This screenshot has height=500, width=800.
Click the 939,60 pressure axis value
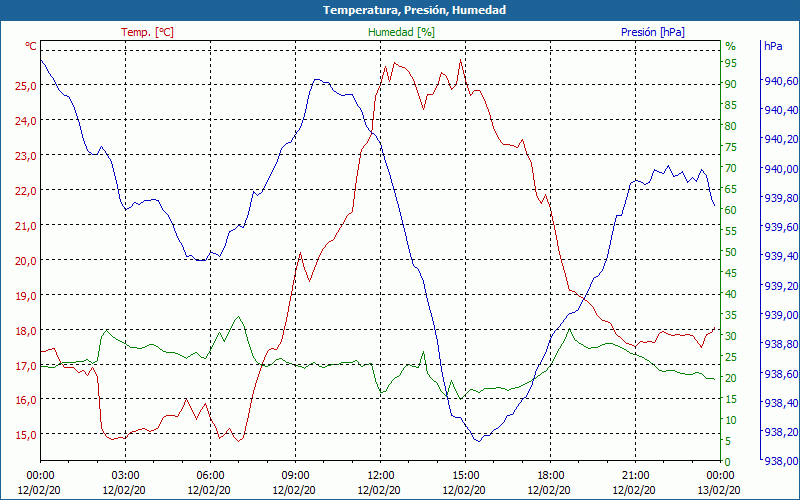click(782, 228)
